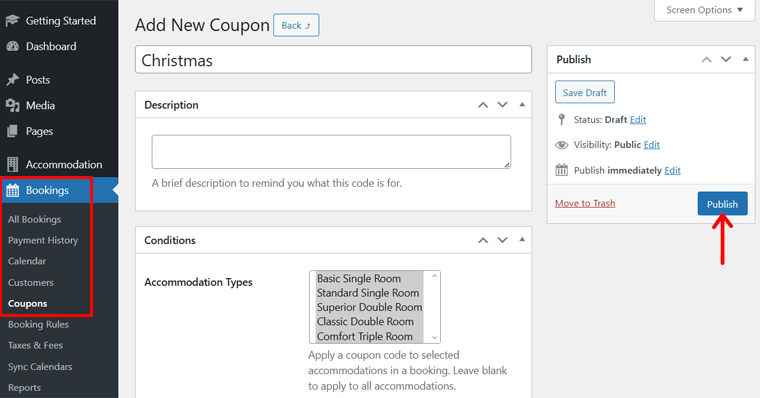Collapse the Publish panel
The image size is (760, 398).
pos(745,59)
